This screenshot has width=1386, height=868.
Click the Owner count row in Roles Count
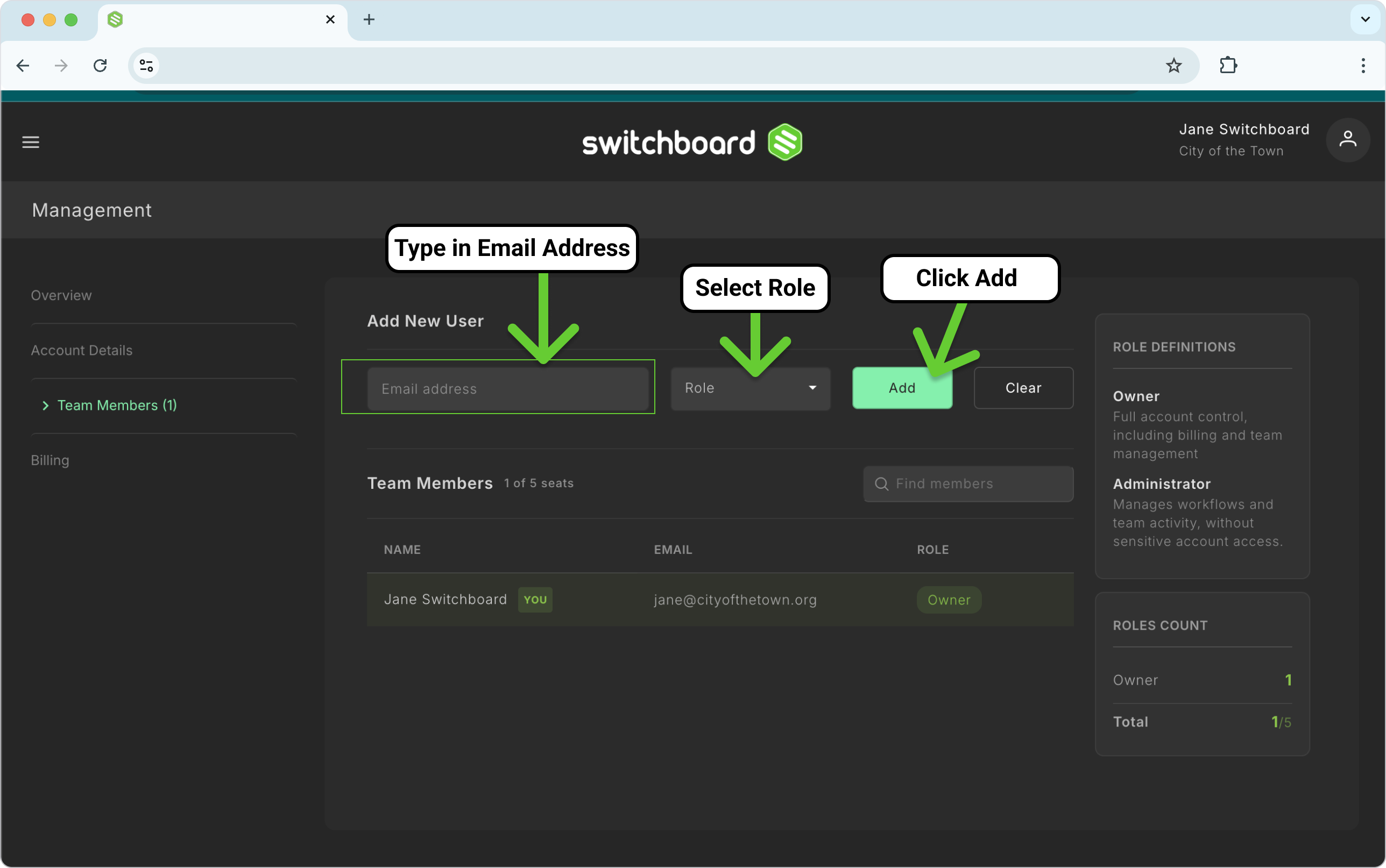point(1201,680)
